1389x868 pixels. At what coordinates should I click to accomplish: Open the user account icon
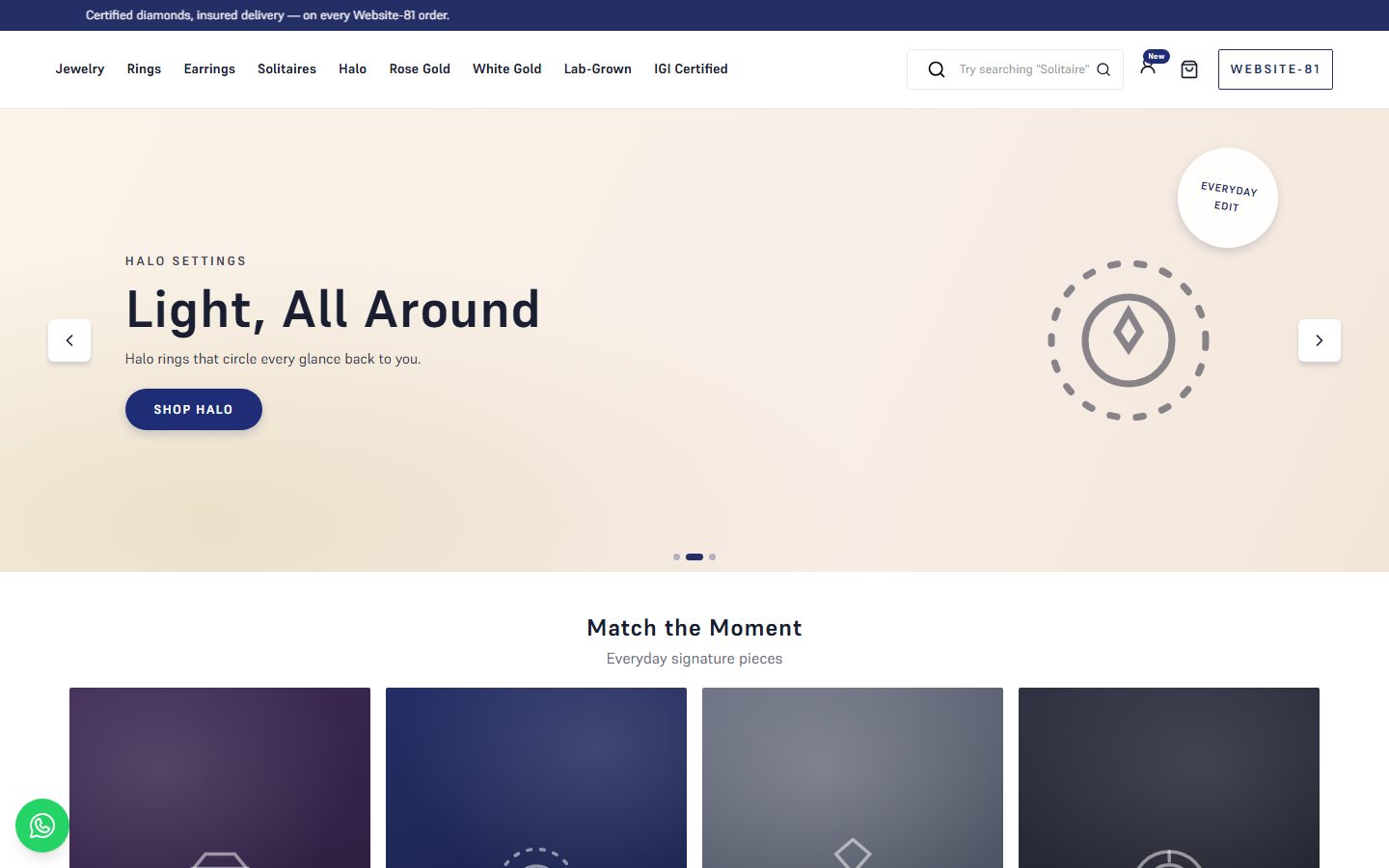1148,68
